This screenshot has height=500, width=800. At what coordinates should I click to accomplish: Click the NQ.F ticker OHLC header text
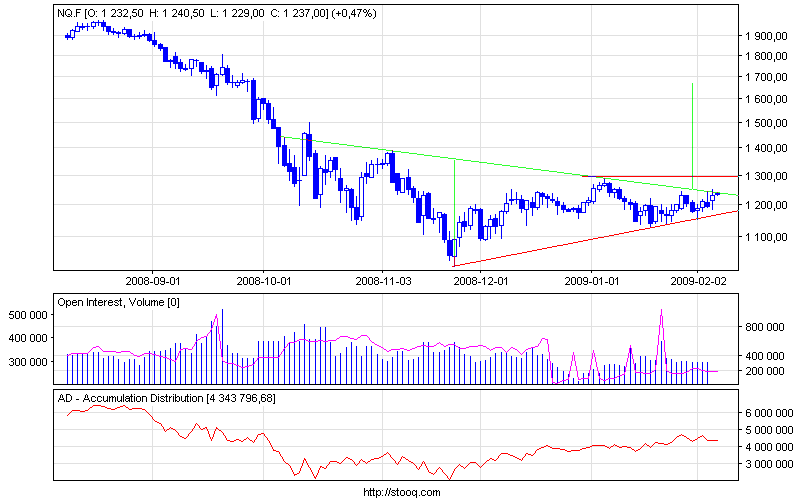217,13
